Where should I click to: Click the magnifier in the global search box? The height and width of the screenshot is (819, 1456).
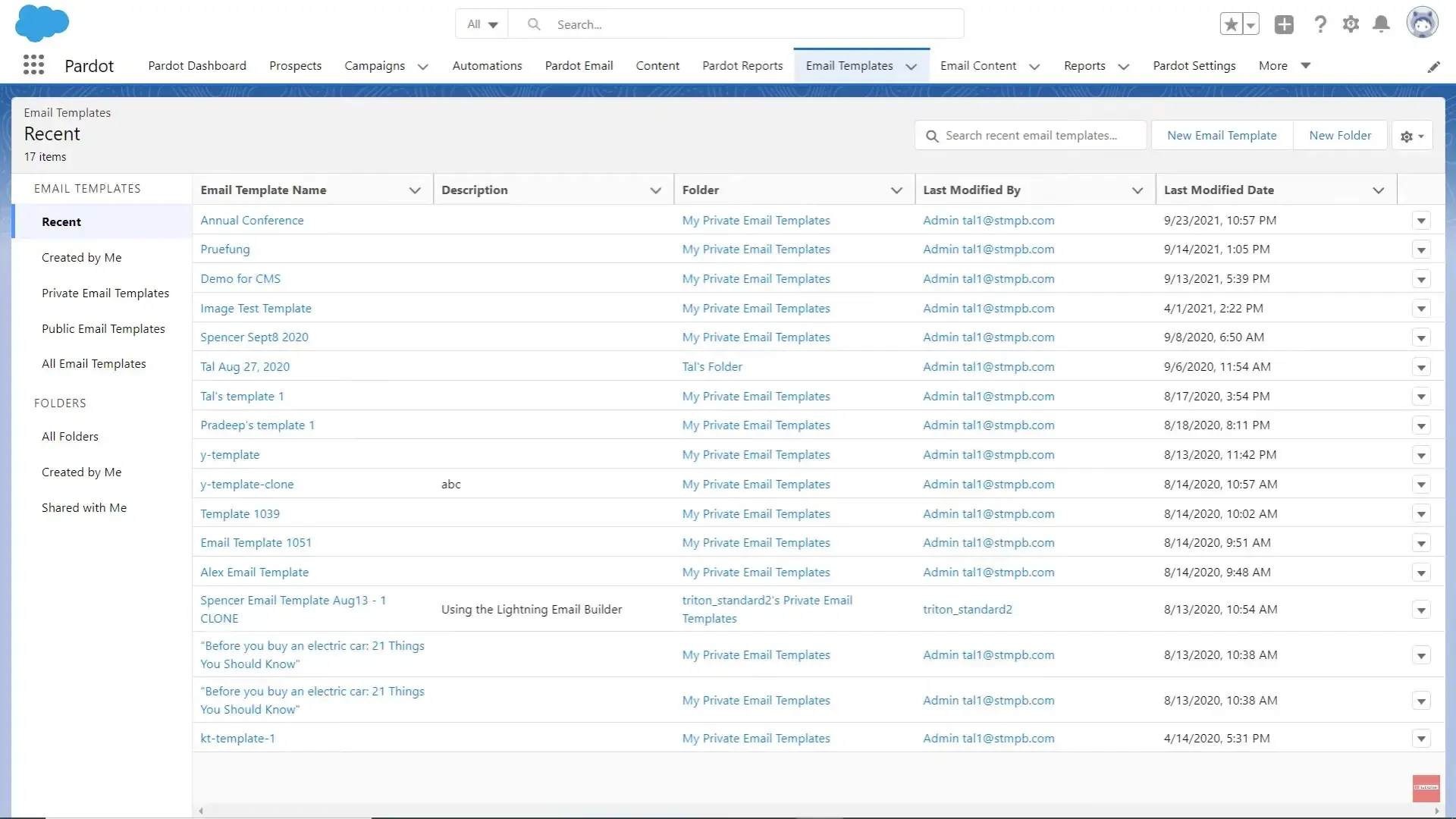[534, 24]
